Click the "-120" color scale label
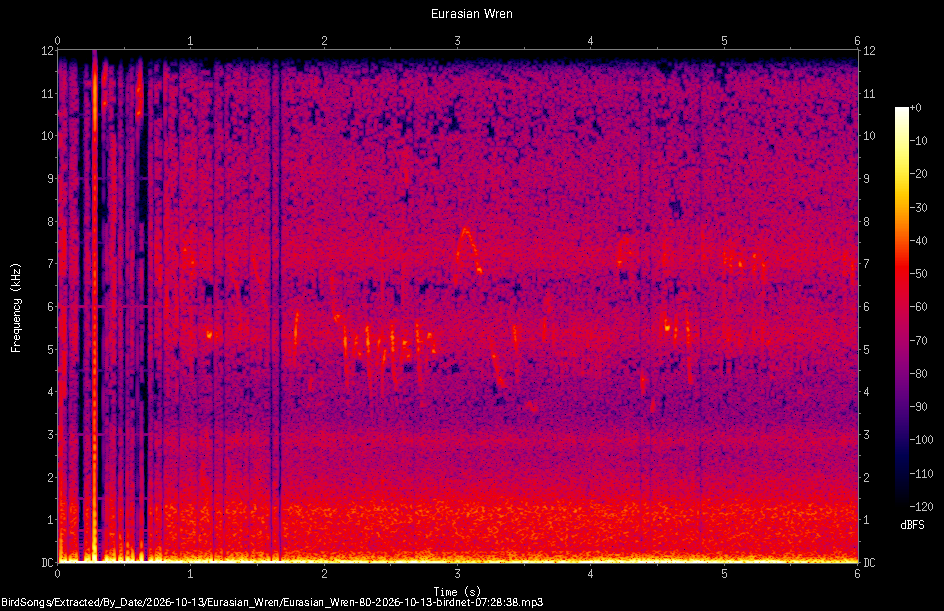Screen dimensions: 944x611 [x=921, y=507]
